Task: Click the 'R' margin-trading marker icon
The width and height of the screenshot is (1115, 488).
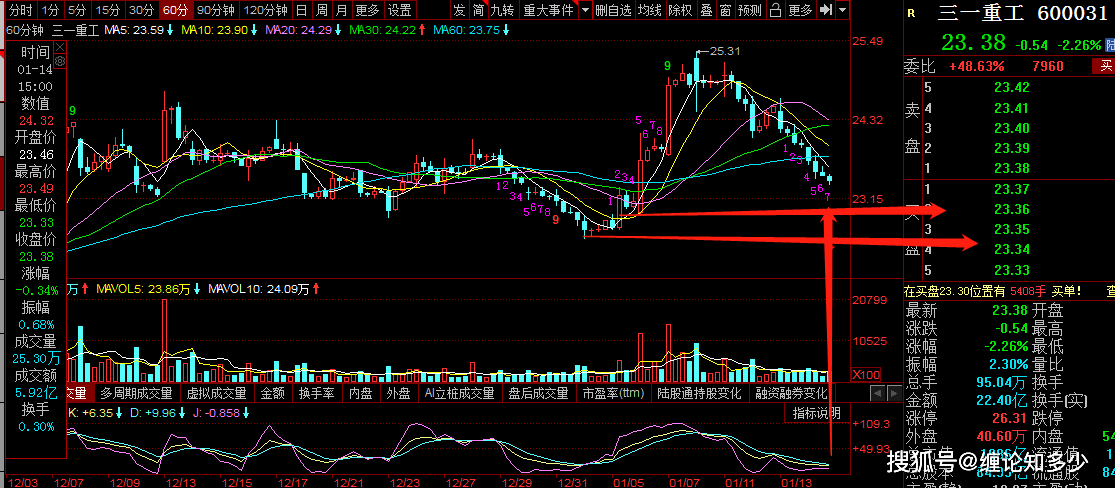Action: [910, 14]
